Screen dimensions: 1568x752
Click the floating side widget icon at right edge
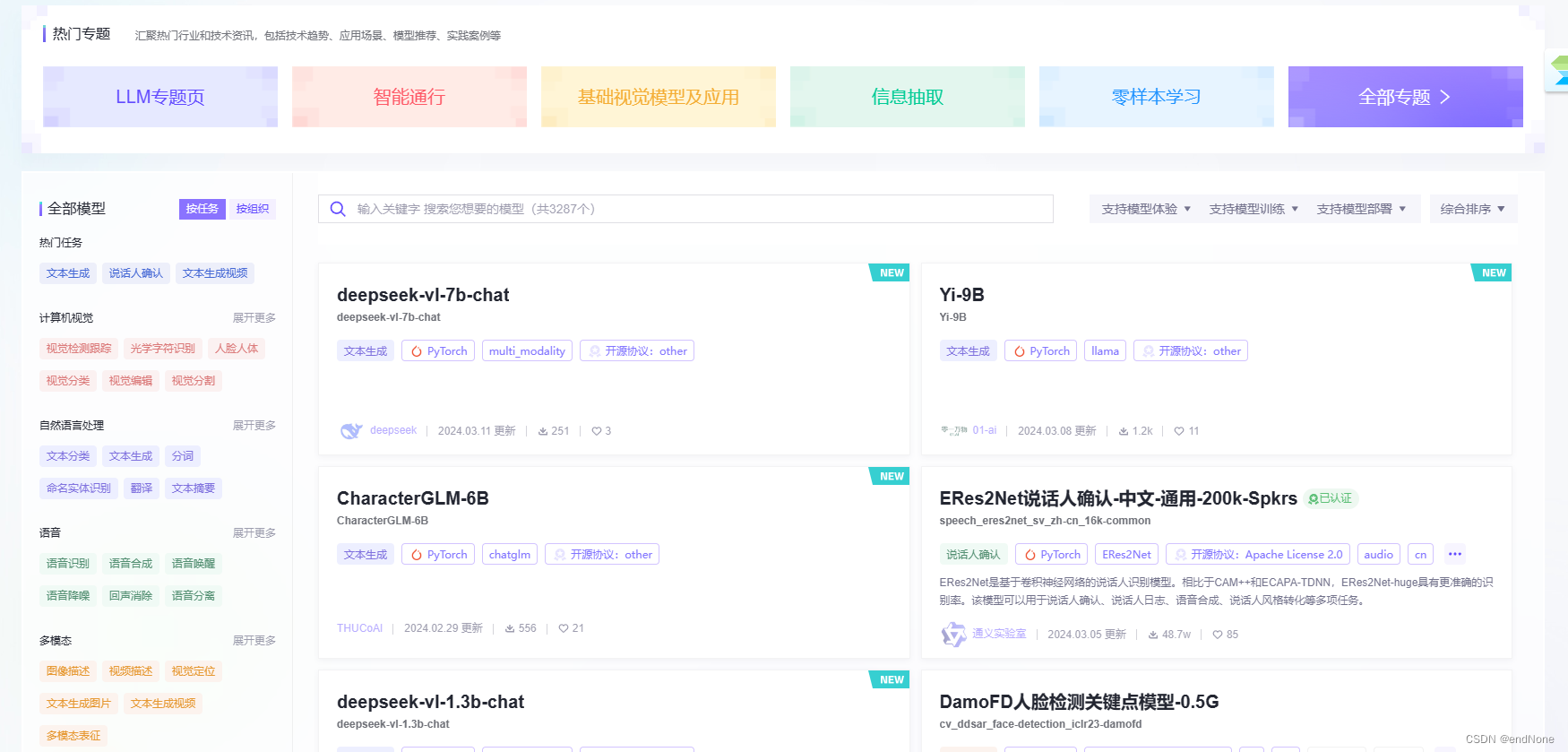click(x=1559, y=71)
